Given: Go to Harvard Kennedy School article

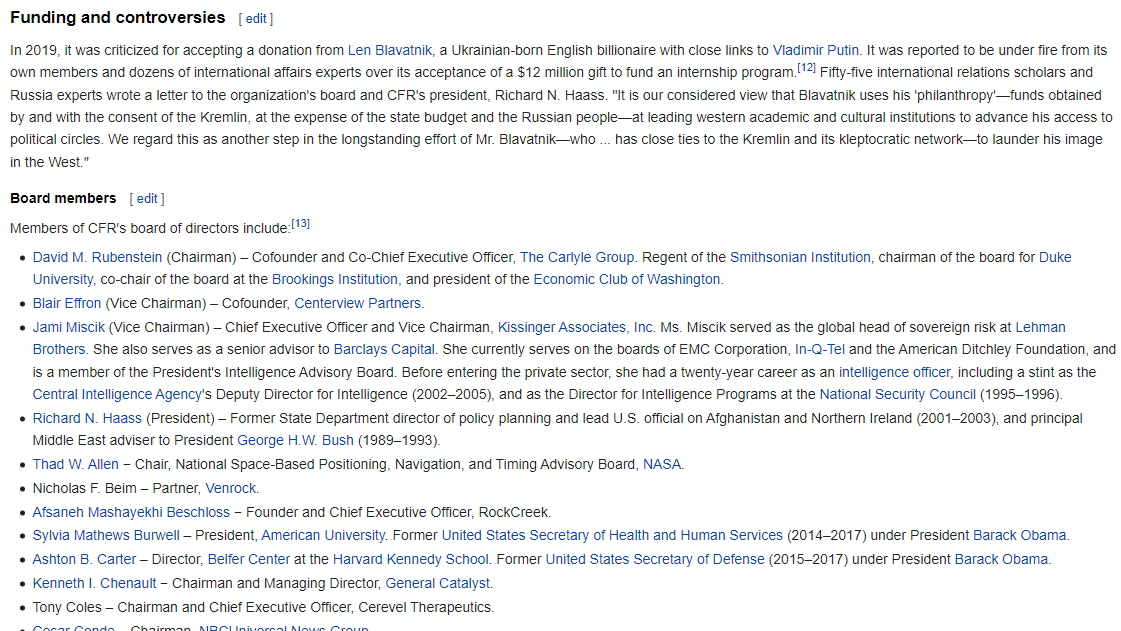Looking at the screenshot, I should point(411,560).
